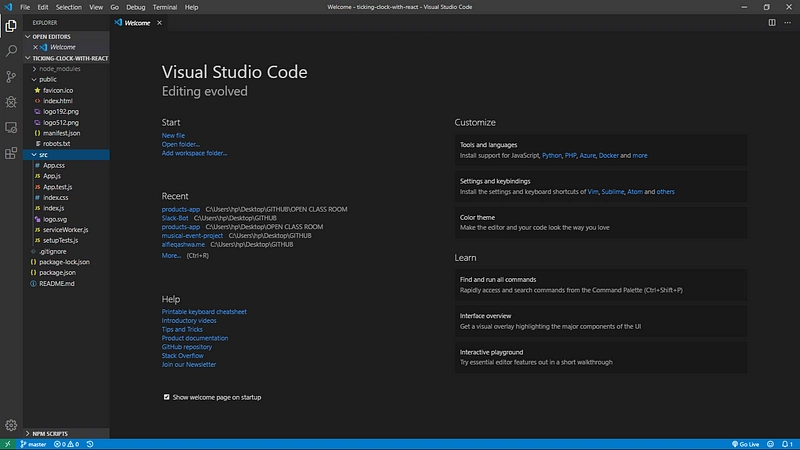Open the Manage gear icon
Image resolution: width=800 pixels, height=450 pixels.
pos(11,425)
